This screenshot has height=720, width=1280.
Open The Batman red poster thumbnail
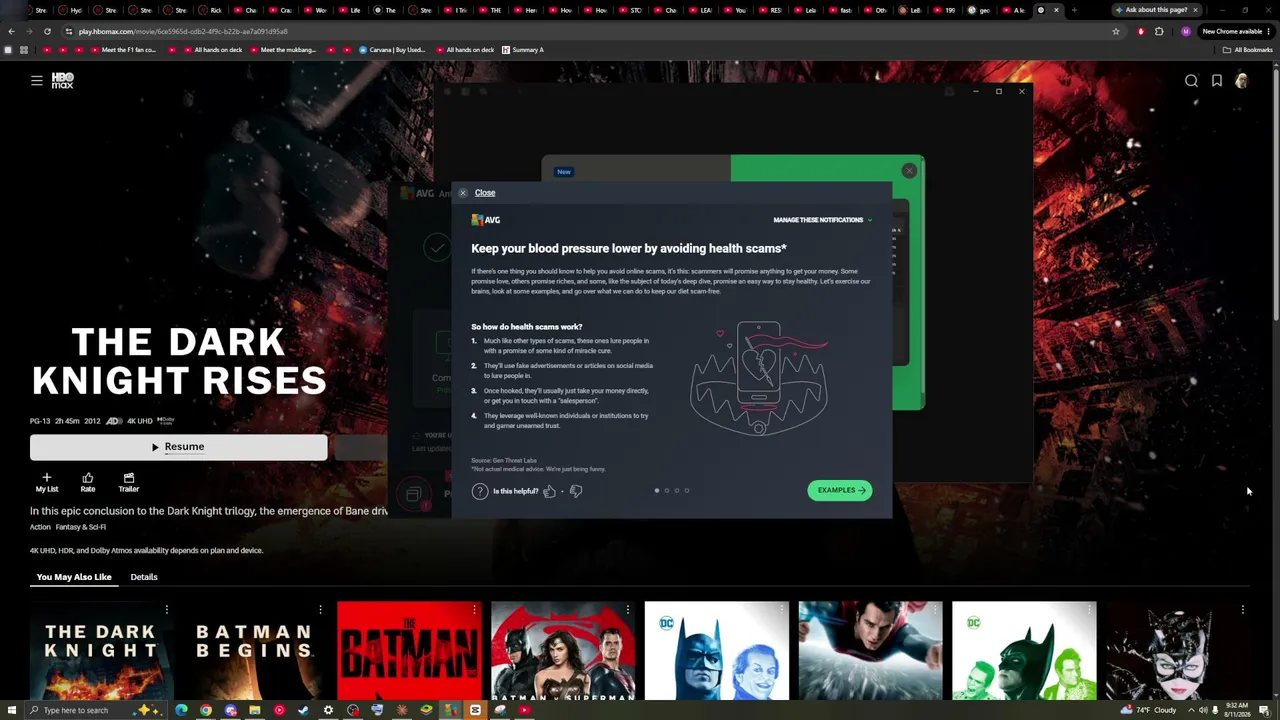[409, 651]
